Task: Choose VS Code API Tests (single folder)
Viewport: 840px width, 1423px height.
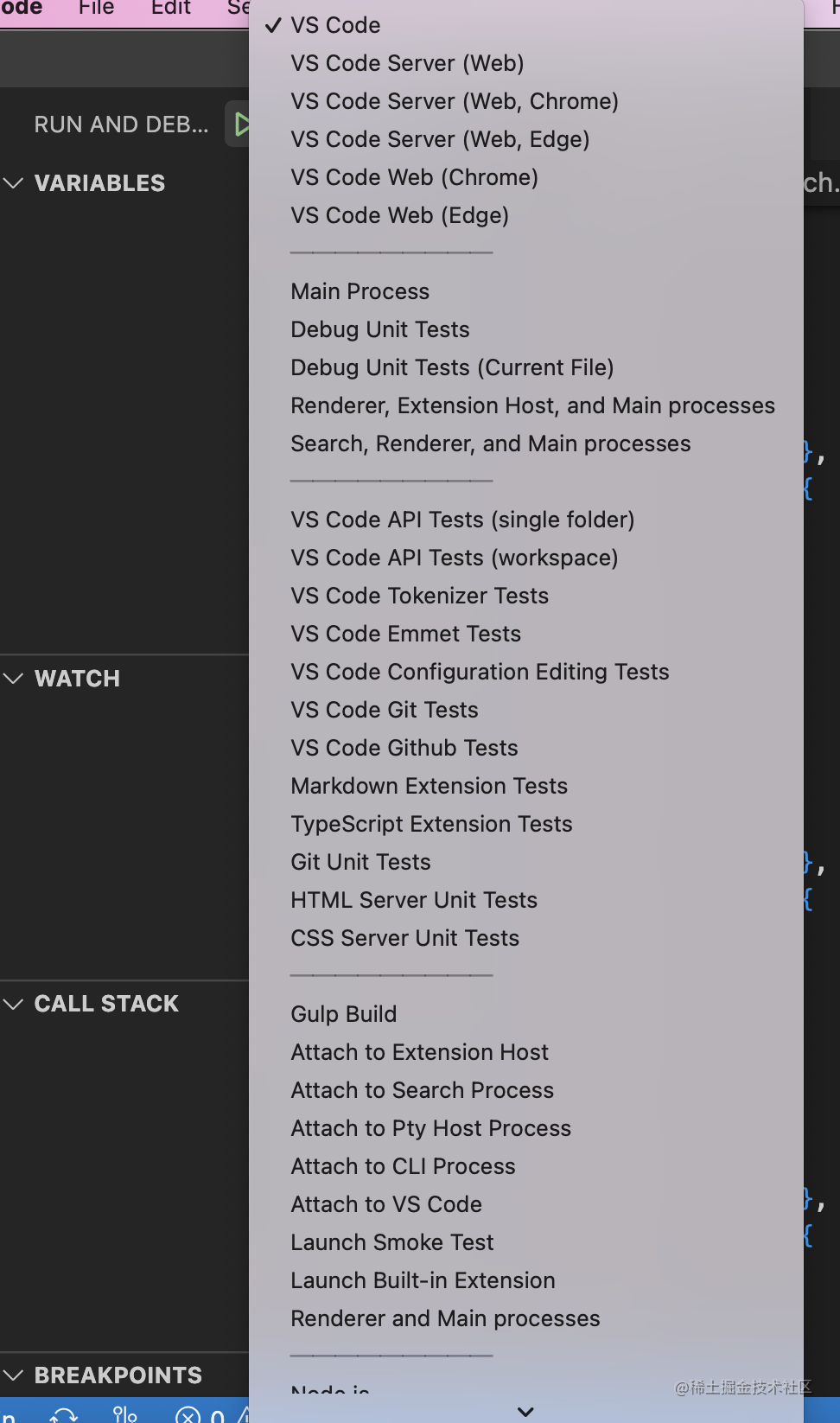Action: (x=525, y=520)
